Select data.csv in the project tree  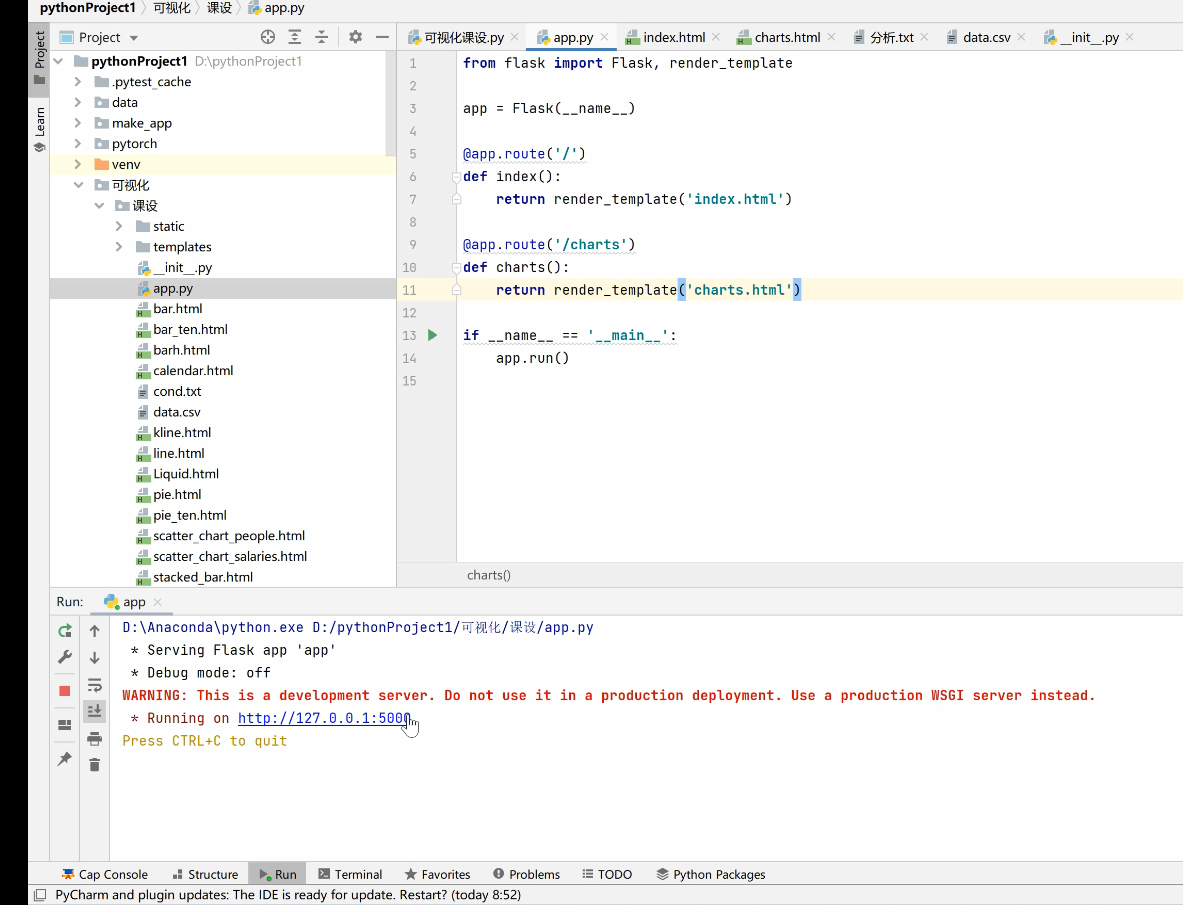[x=176, y=412]
